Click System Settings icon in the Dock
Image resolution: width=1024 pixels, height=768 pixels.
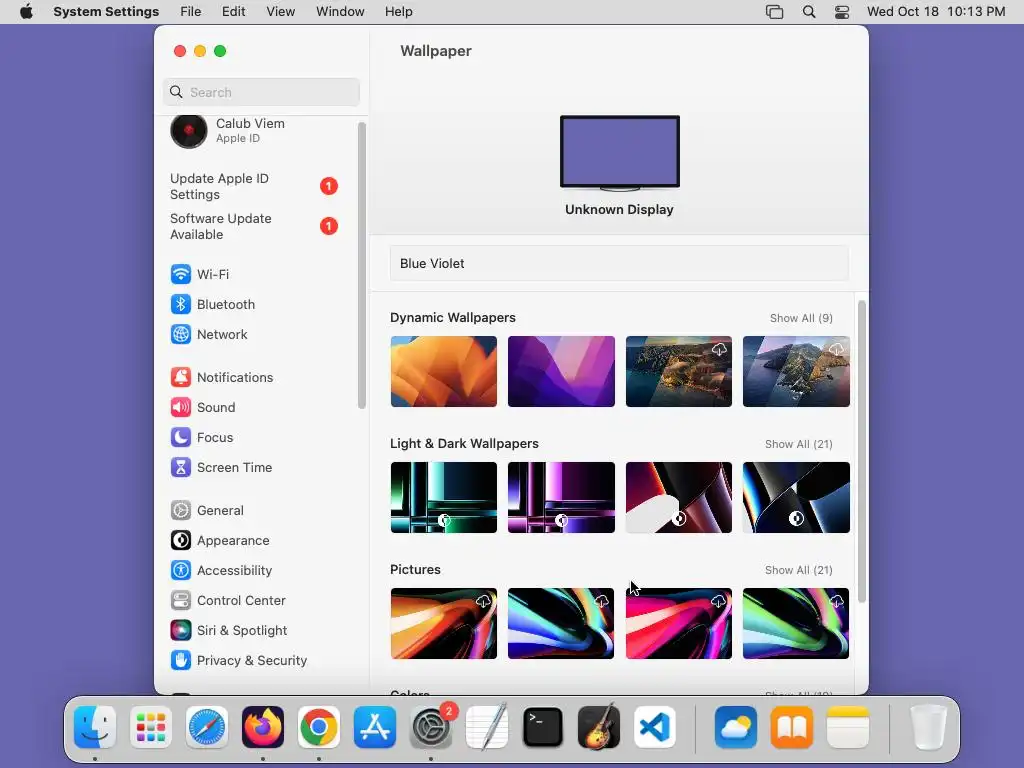pos(431,727)
